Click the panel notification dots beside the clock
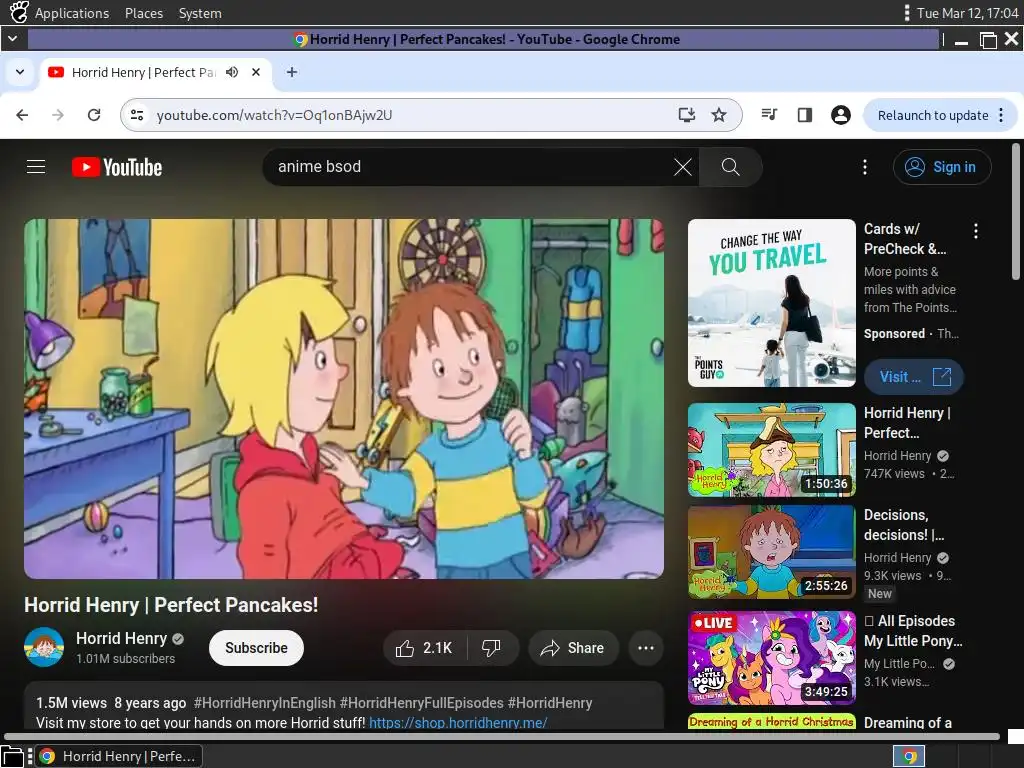The height and width of the screenshot is (768, 1024). click(x=906, y=13)
